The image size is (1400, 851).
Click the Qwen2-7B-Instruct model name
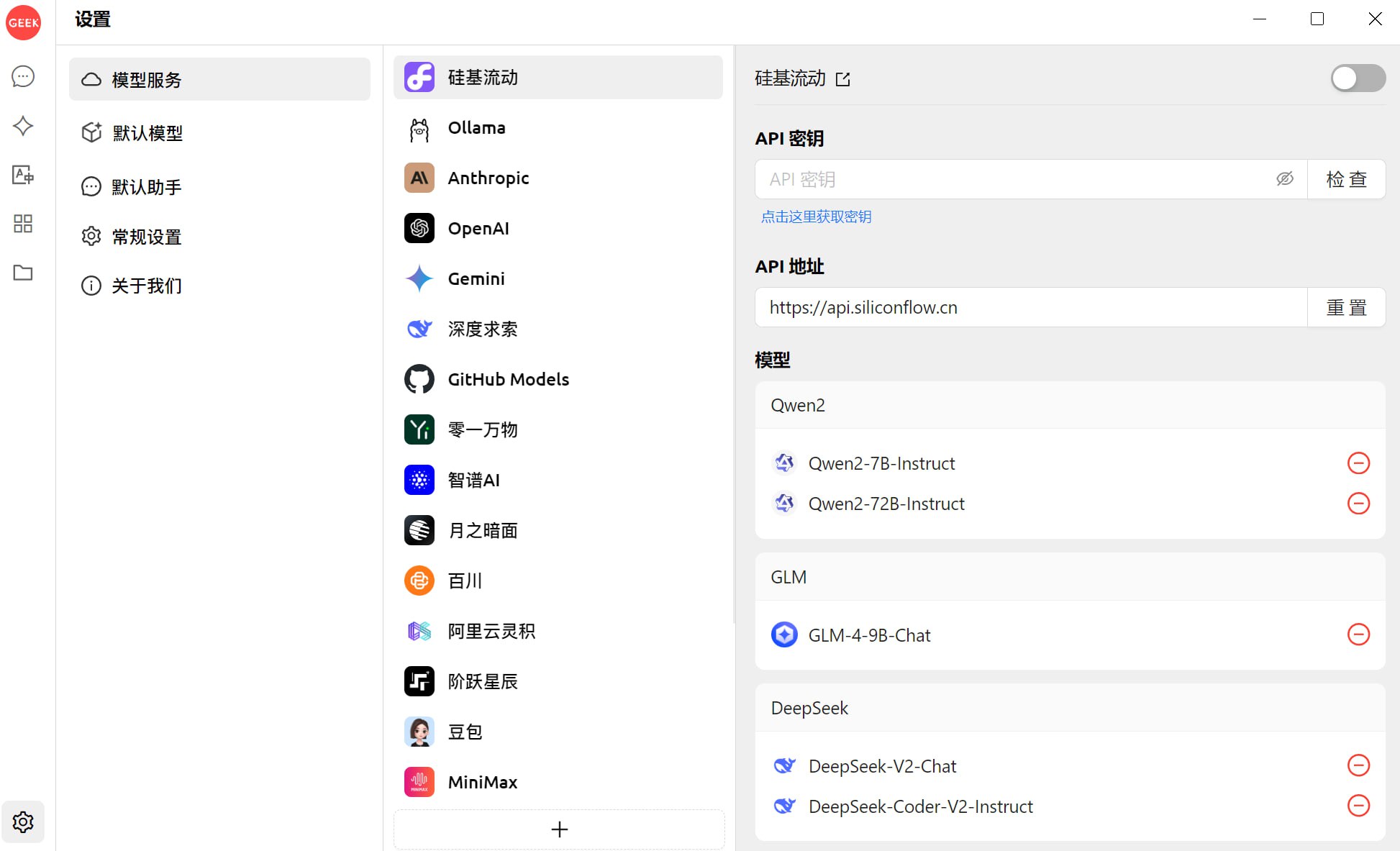[x=881, y=463]
